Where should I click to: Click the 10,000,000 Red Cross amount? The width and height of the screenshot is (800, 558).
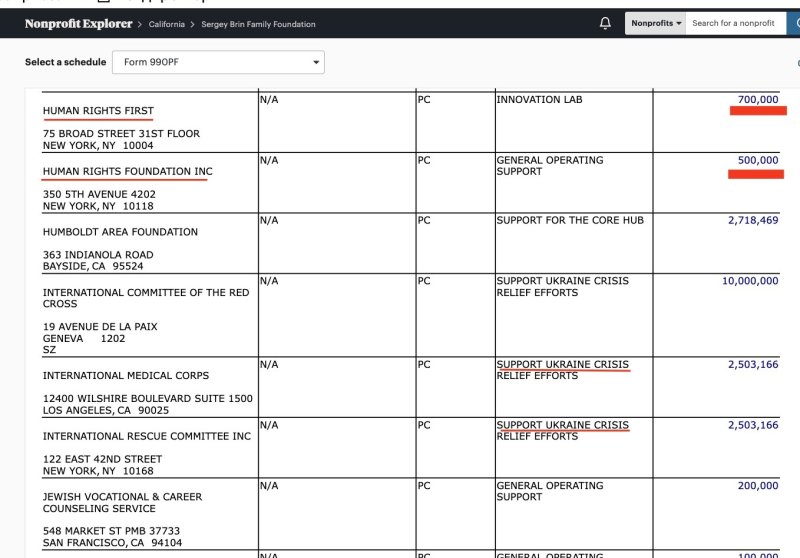(749, 281)
